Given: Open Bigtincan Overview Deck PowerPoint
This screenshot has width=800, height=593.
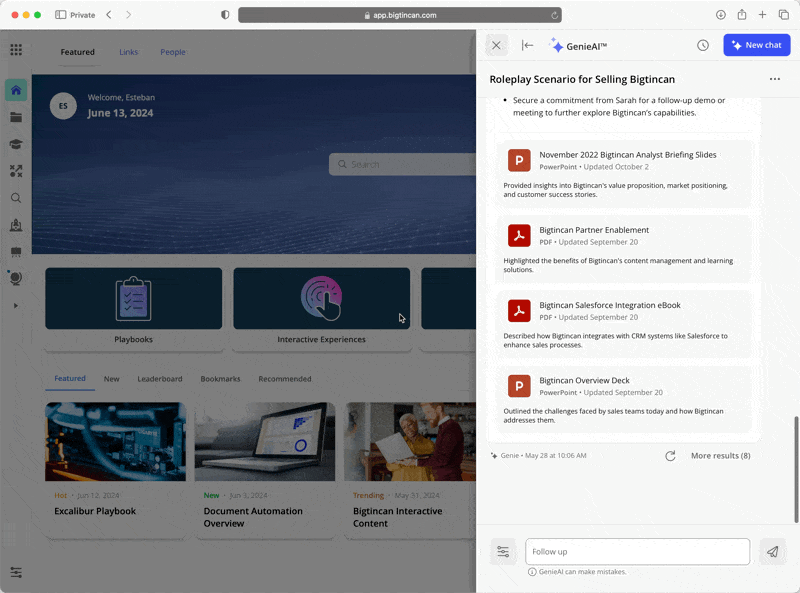Looking at the screenshot, I should tap(623, 400).
